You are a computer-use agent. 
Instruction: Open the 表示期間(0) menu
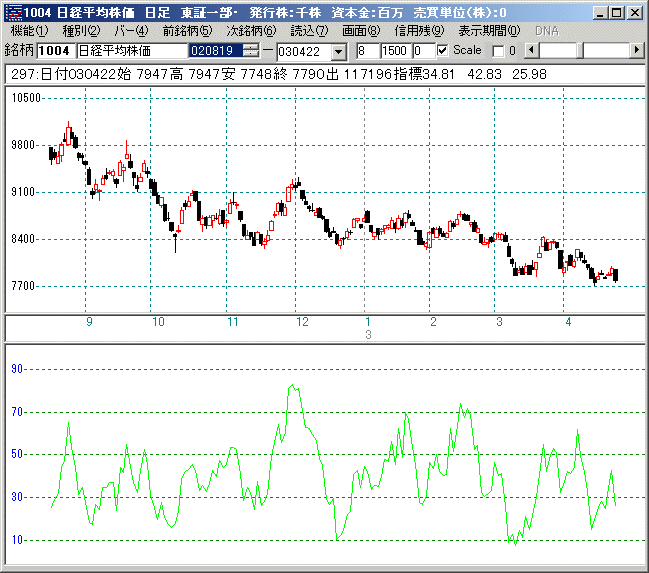(489, 31)
